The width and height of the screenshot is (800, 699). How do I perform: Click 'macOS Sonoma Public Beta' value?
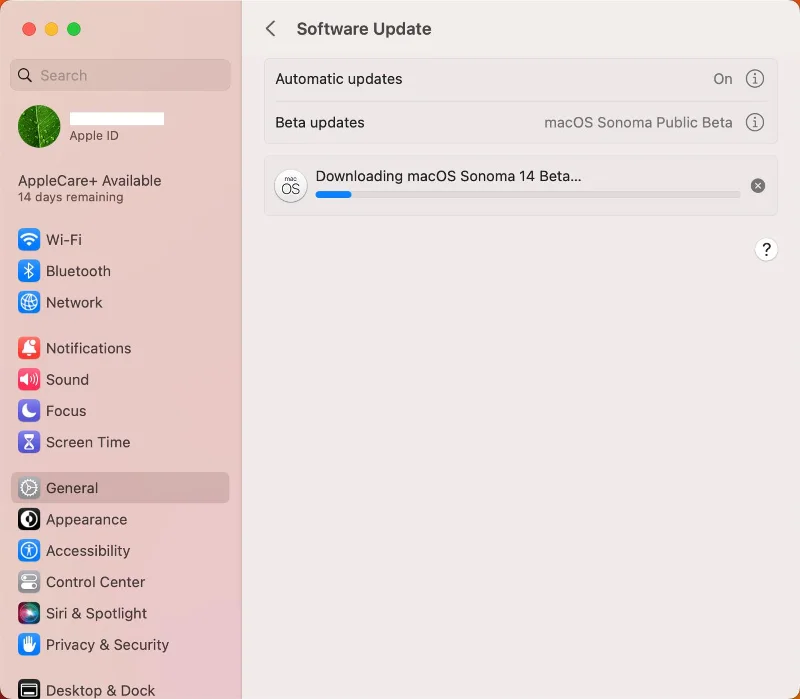point(638,122)
